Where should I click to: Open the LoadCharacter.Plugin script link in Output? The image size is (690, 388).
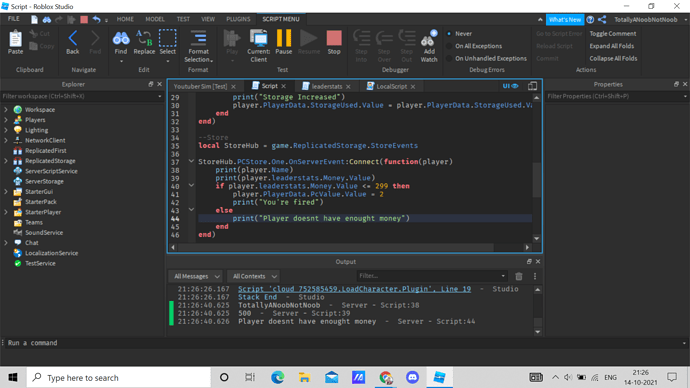pyautogui.click(x=354, y=289)
